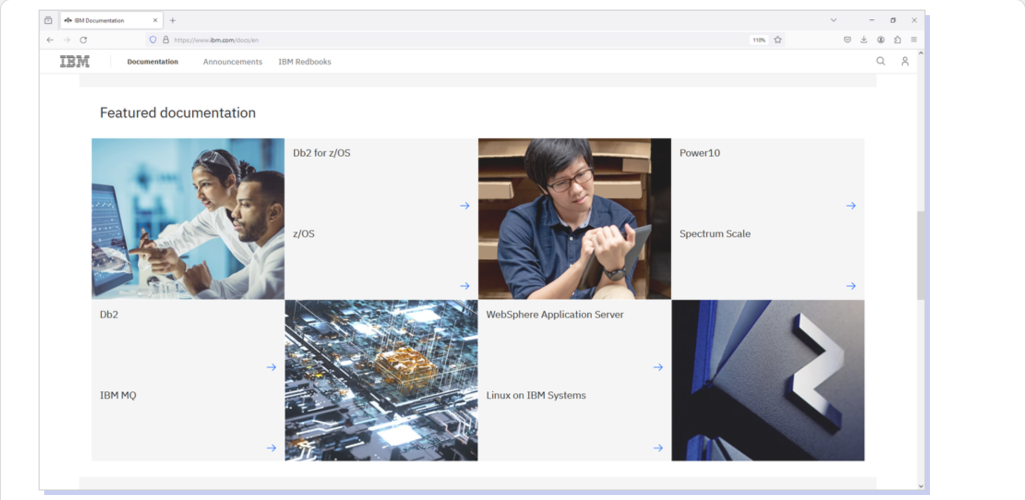Click the metallic Z logo image
Image resolution: width=1025 pixels, height=500 pixels.
point(768,380)
